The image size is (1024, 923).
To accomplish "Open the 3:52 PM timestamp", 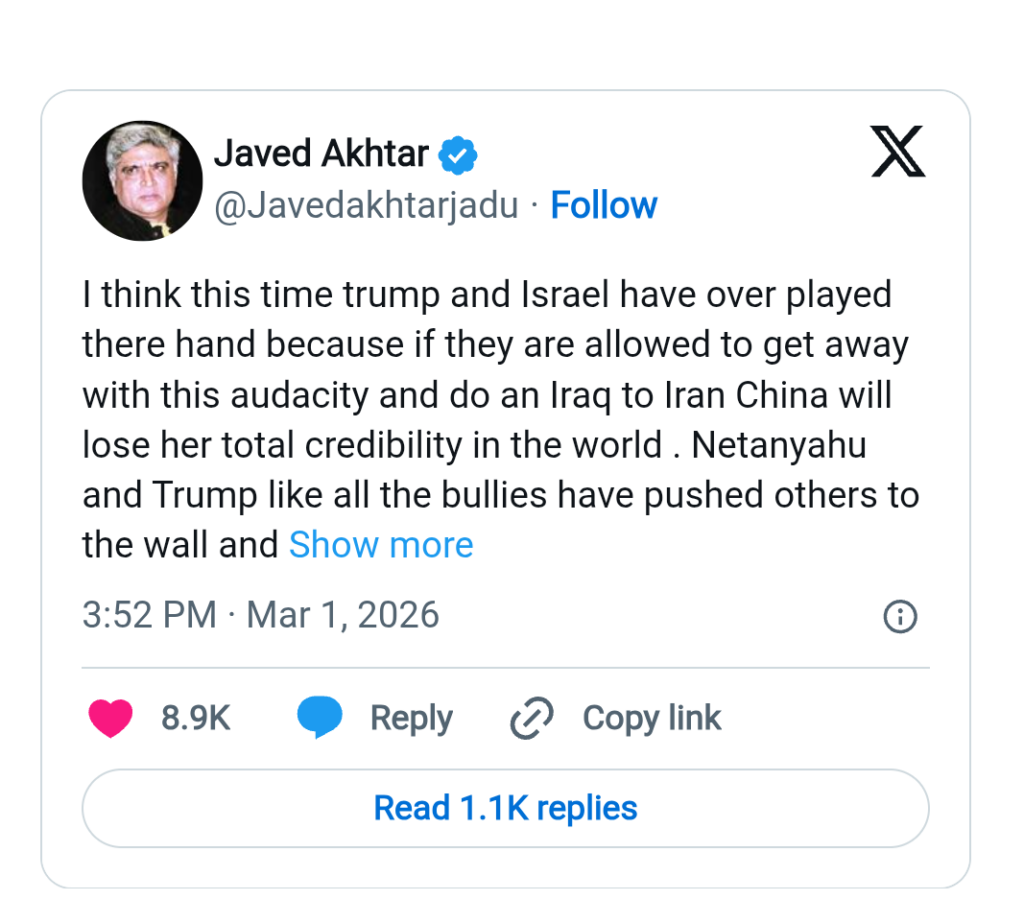I will click(148, 615).
